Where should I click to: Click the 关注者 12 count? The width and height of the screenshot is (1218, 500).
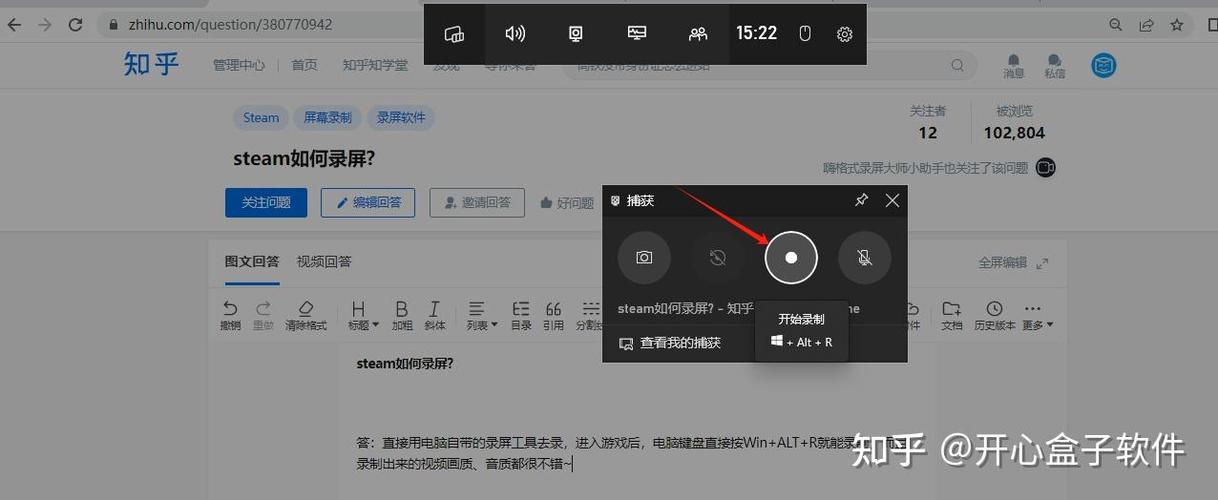click(x=928, y=122)
